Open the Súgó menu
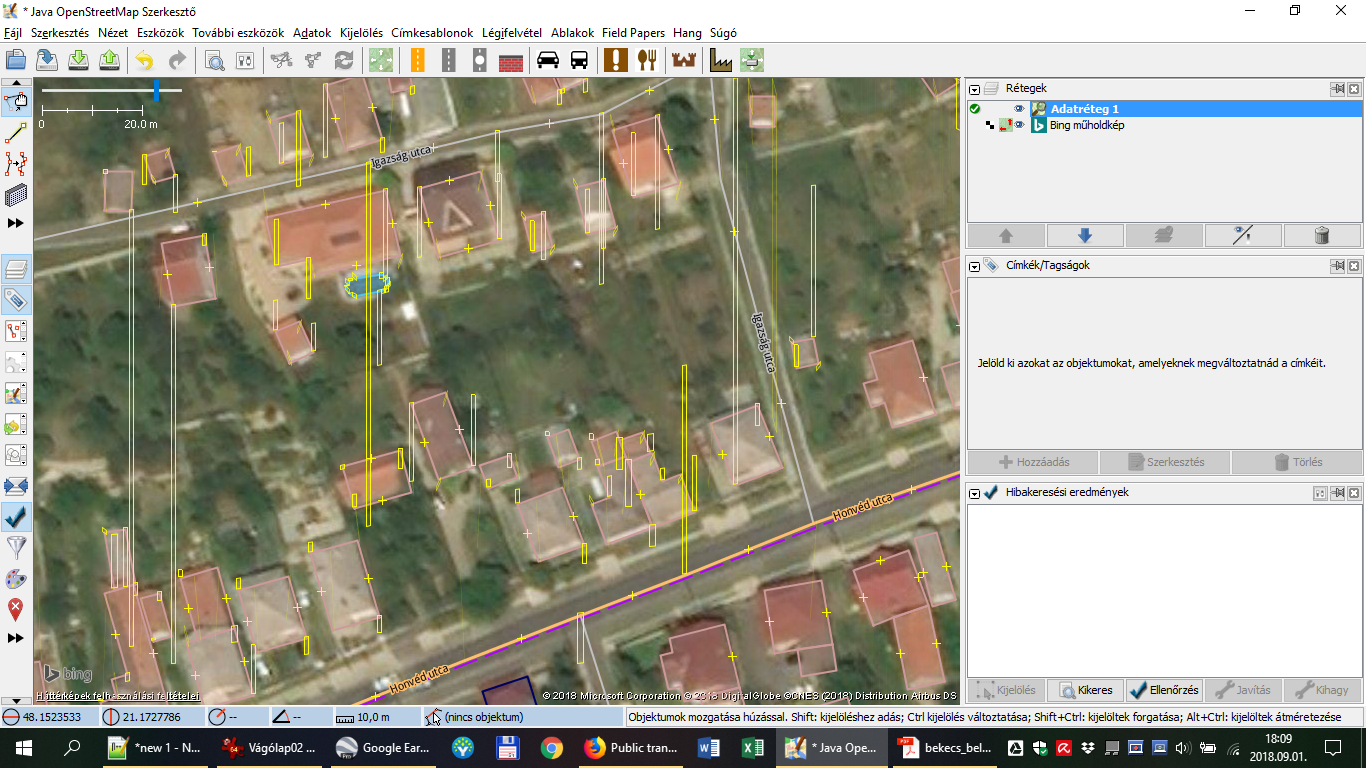 723,33
